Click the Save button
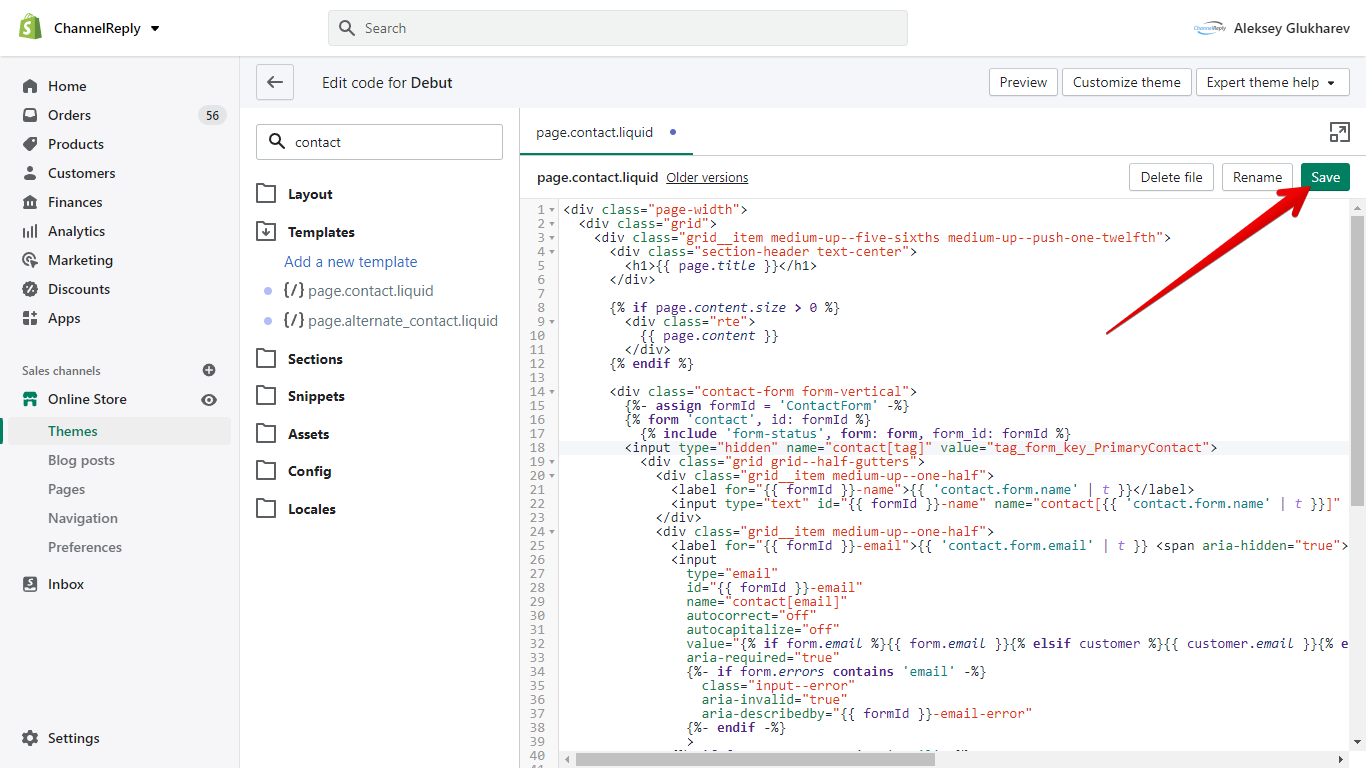Image resolution: width=1366 pixels, height=768 pixels. (1325, 177)
